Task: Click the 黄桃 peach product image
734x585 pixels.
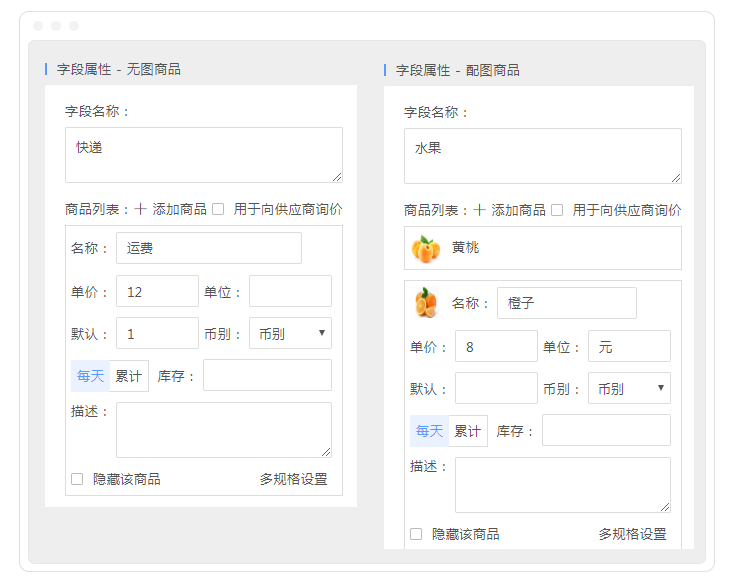Action: pyautogui.click(x=426, y=248)
